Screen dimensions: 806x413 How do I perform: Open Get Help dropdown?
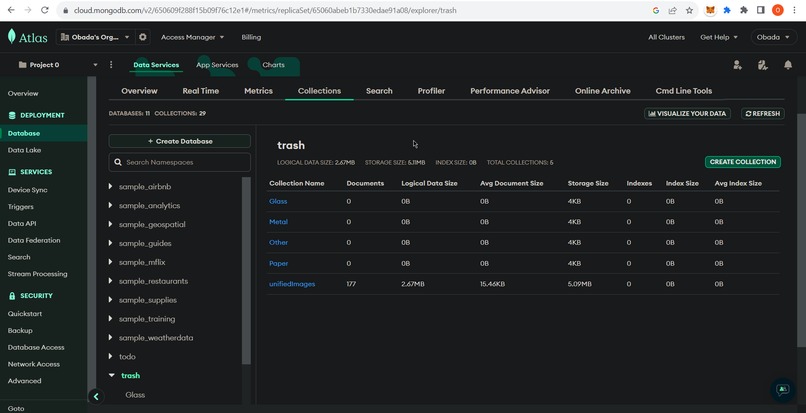[x=719, y=37]
